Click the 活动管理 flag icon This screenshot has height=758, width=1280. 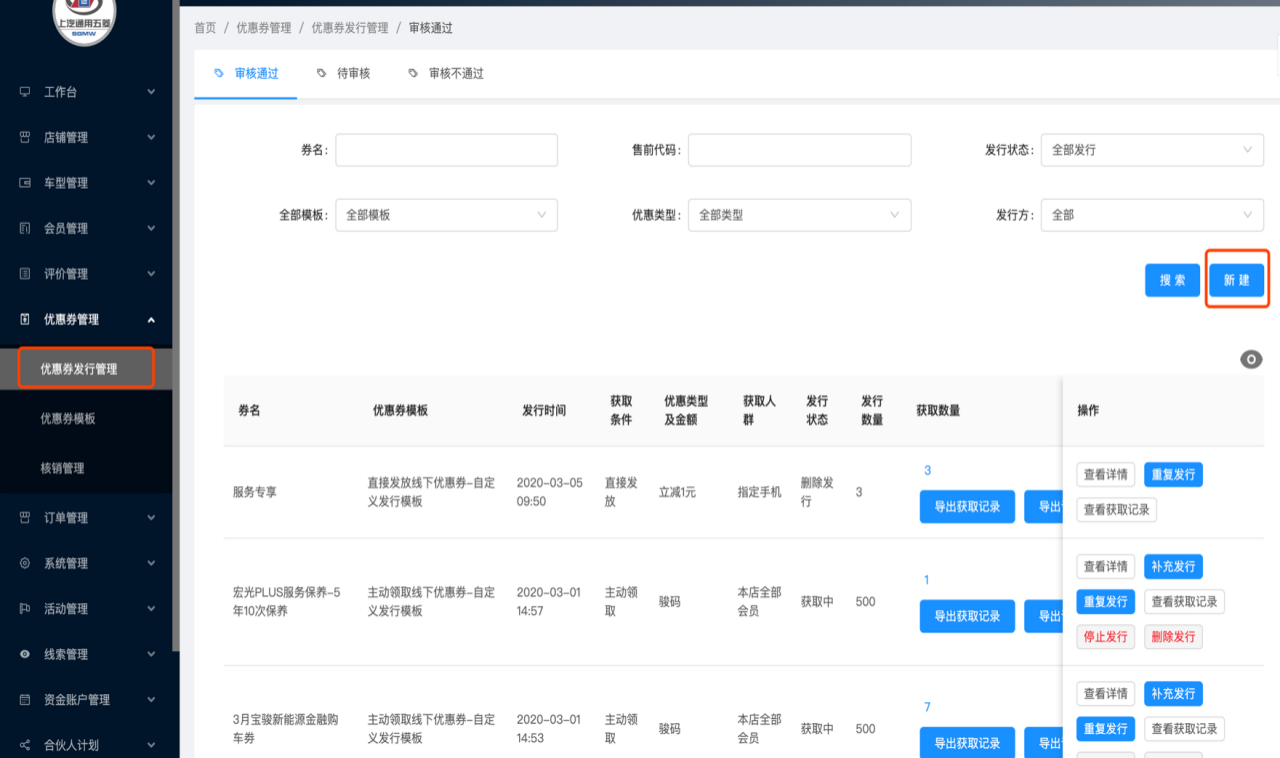tap(25, 609)
